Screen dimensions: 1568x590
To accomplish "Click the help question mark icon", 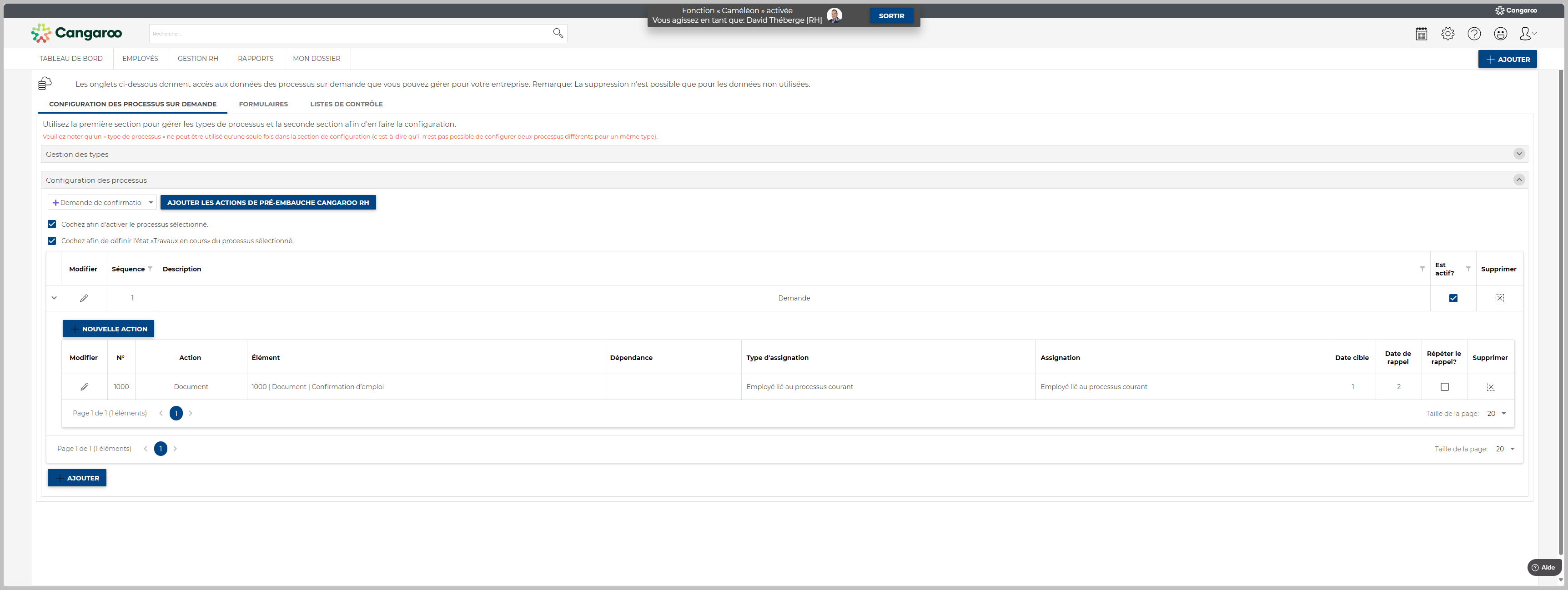I will [x=1474, y=34].
